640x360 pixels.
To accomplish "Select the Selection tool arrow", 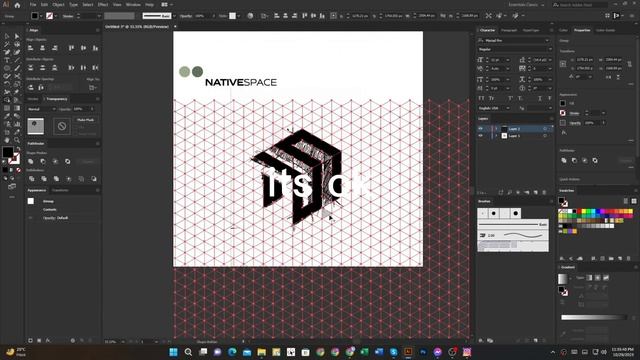I will tap(7, 36).
